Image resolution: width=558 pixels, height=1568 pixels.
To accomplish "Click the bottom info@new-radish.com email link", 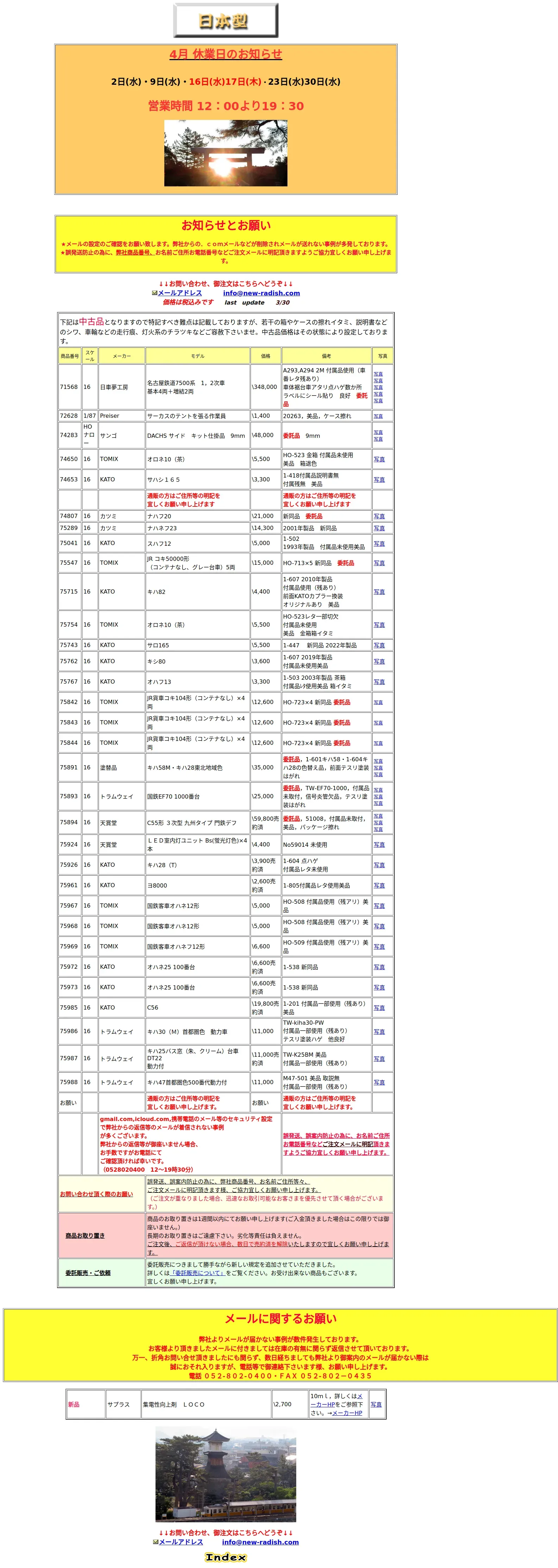I will (x=260, y=1542).
